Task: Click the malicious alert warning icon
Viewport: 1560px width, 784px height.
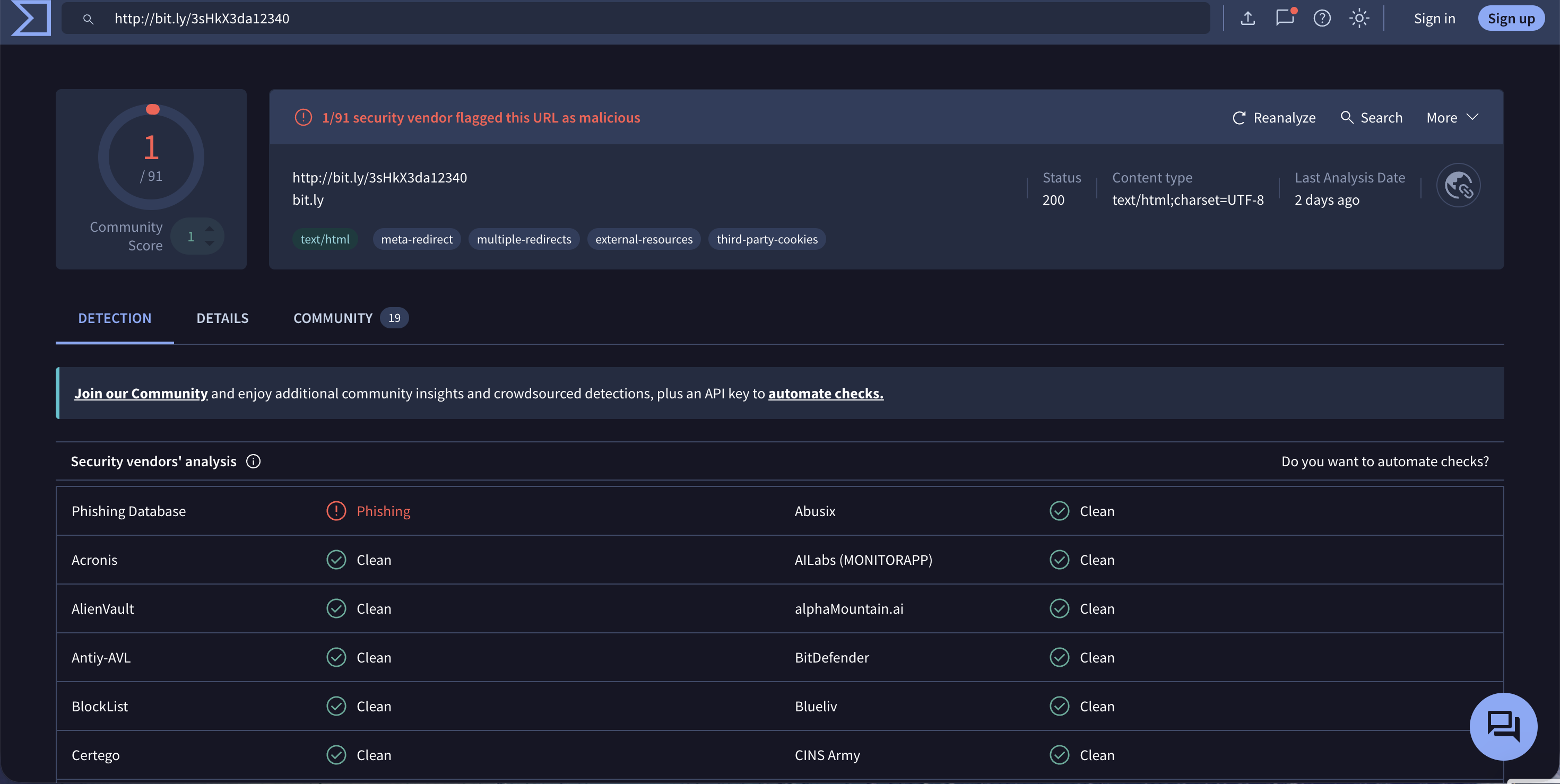Action: [304, 117]
